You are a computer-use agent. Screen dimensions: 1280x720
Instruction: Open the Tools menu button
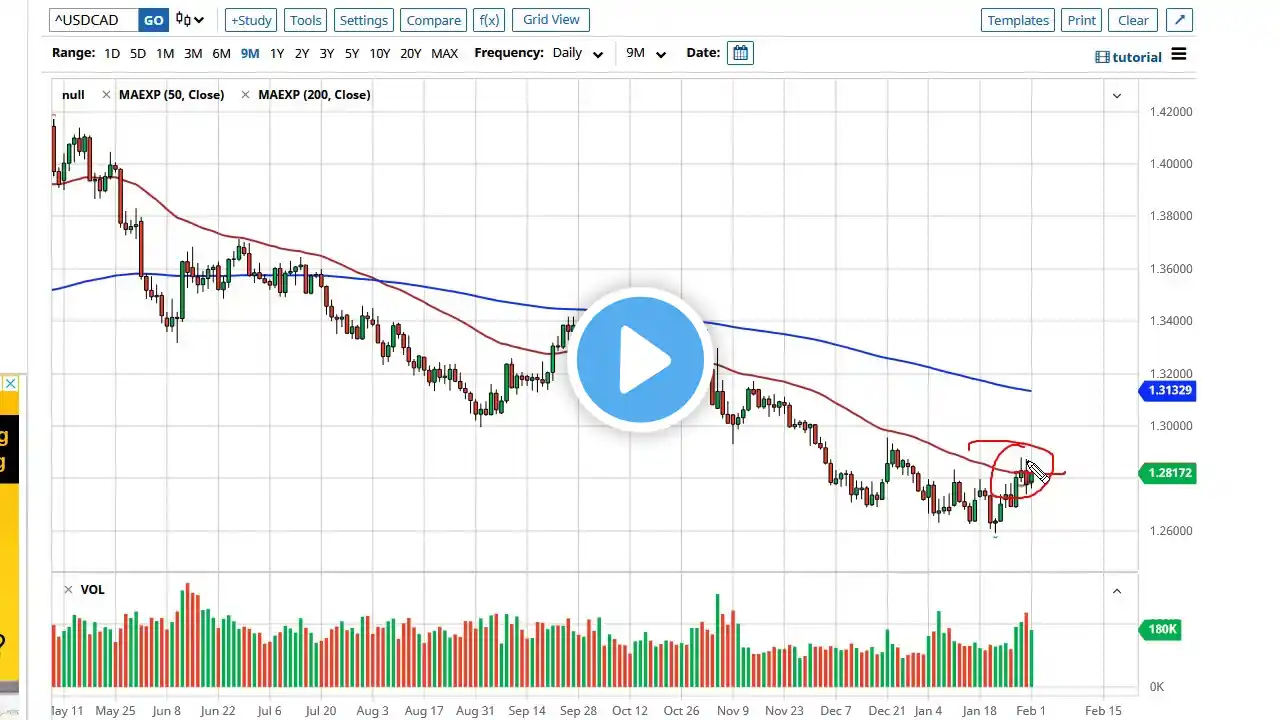tap(306, 20)
